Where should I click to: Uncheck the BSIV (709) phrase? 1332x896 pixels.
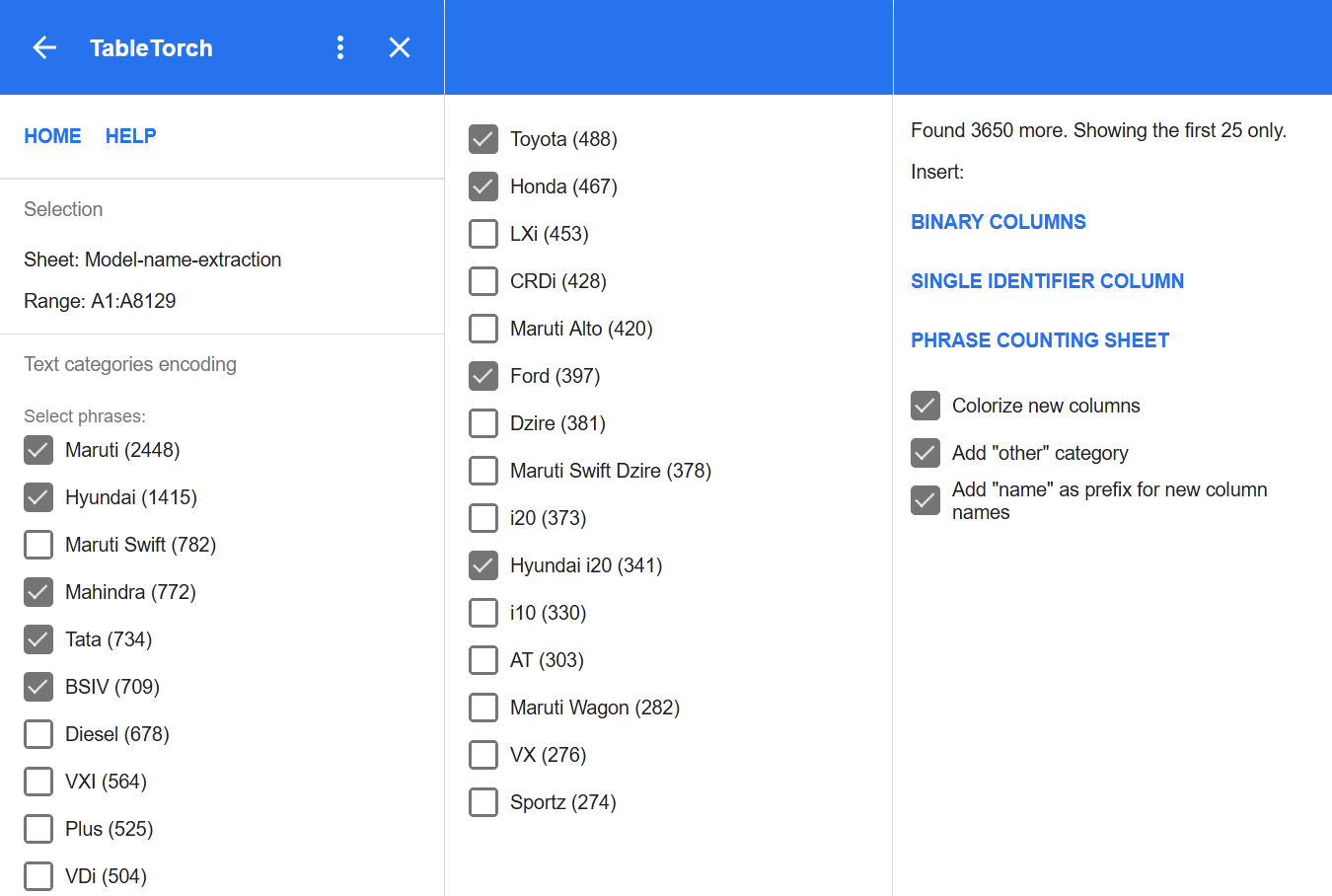coord(38,687)
